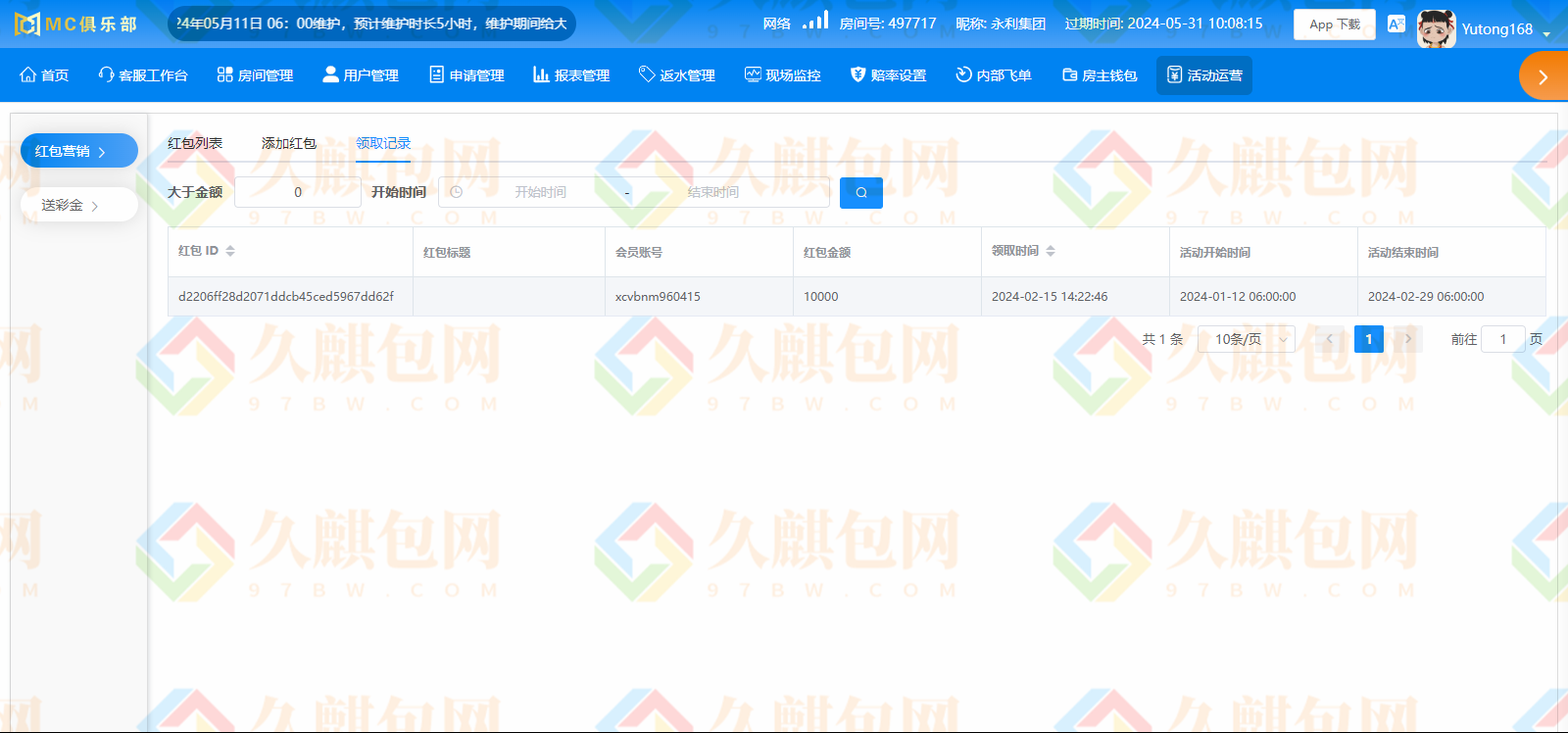
Task: Open 赔率设置 menu item
Action: [888, 75]
